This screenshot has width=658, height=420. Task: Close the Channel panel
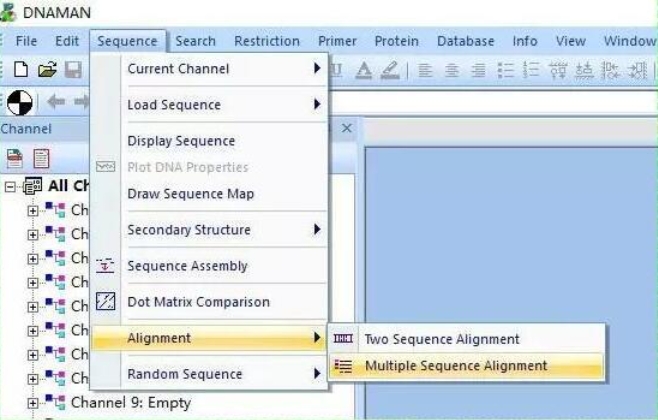pyautogui.click(x=347, y=128)
